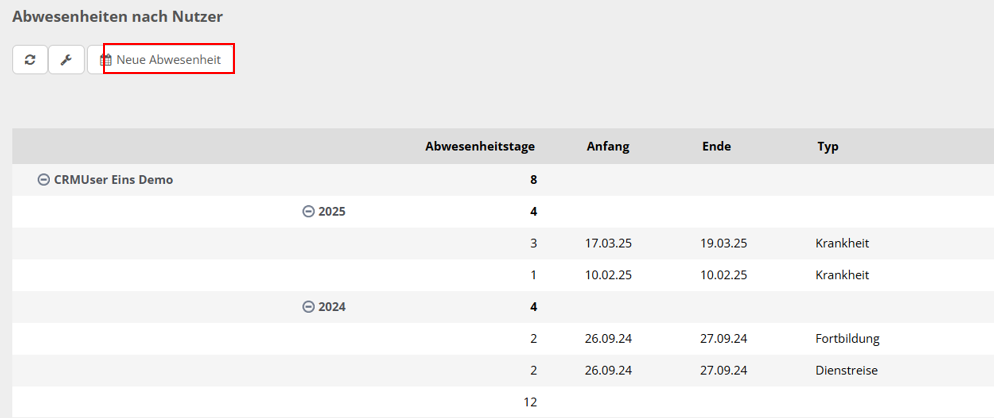Open the Krankheit entry on 10.02.25
Viewport: 994px width, 418px height.
coord(842,275)
